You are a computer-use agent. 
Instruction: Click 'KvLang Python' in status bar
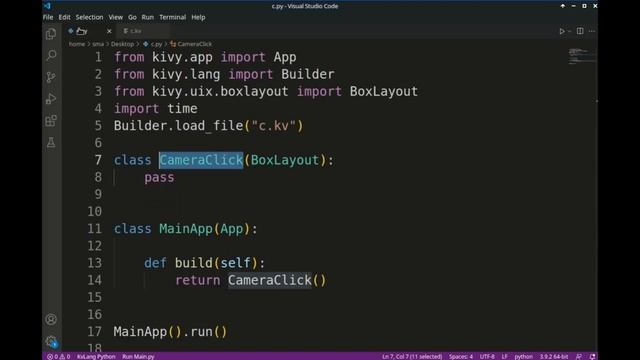pos(96,356)
